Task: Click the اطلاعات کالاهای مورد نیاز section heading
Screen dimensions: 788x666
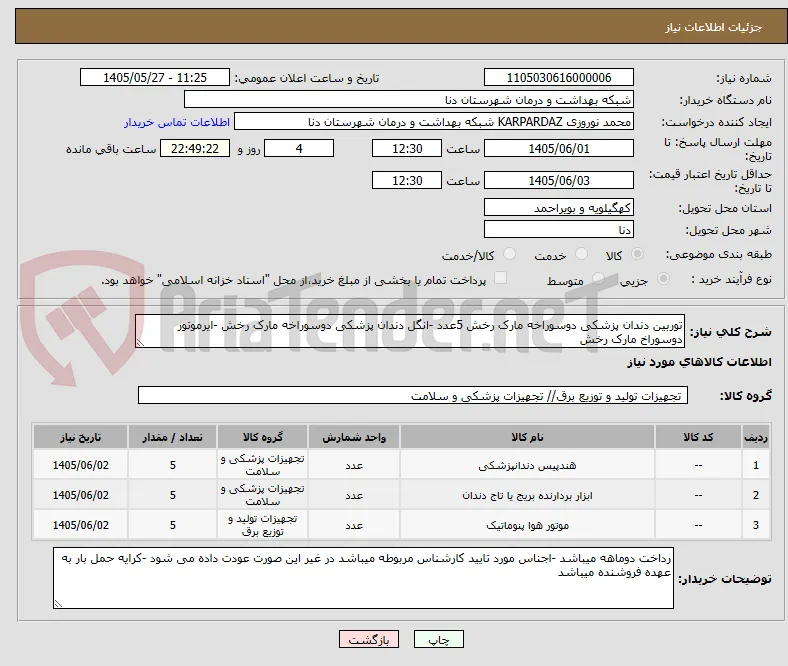Action: 699,362
